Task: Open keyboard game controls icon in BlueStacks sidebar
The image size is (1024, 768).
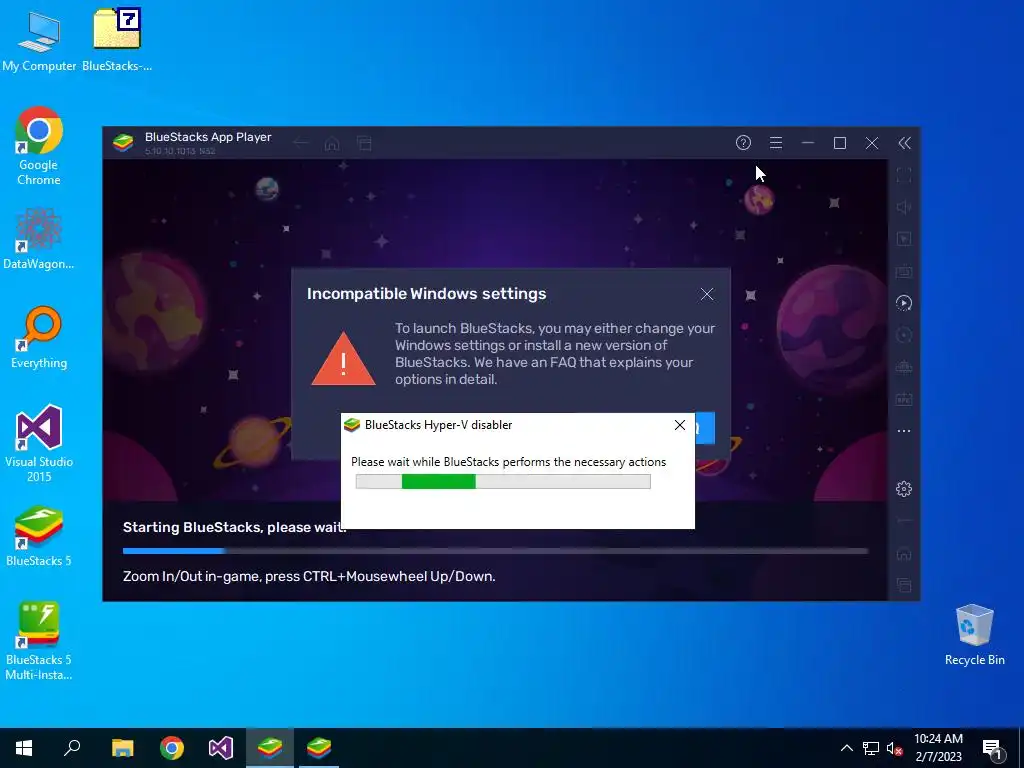Action: [x=904, y=271]
